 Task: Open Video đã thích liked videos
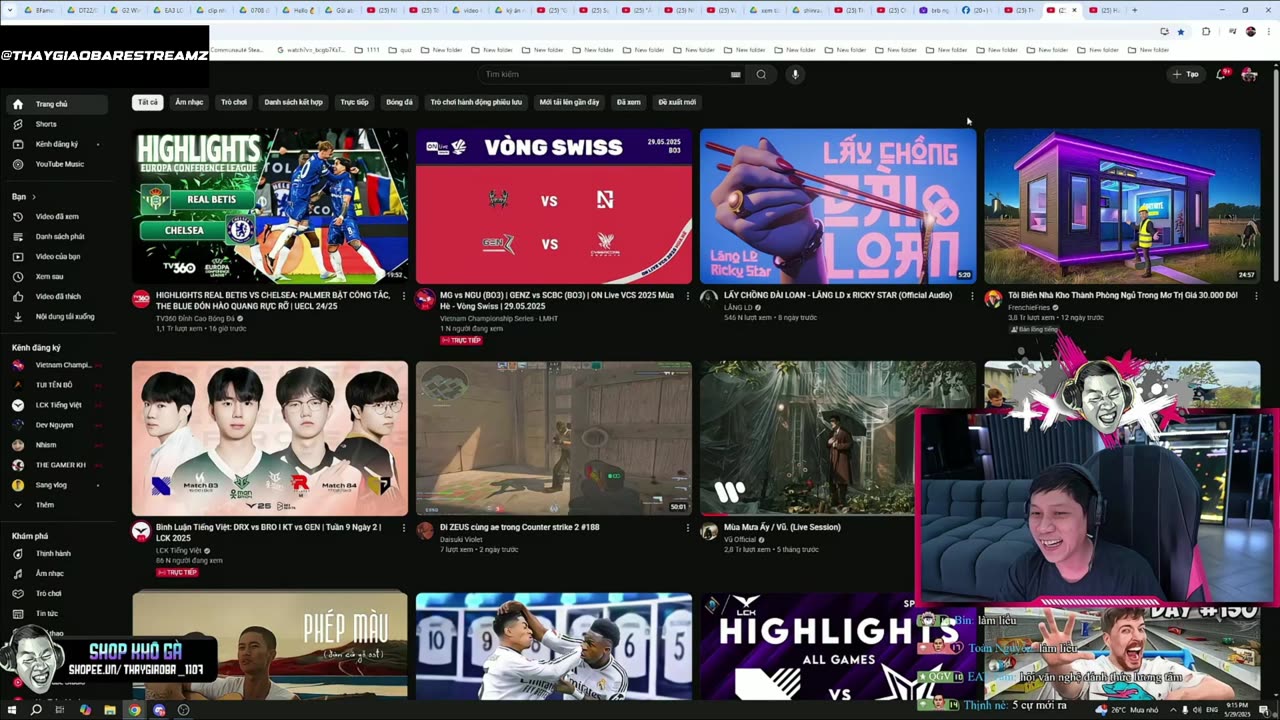(57, 296)
